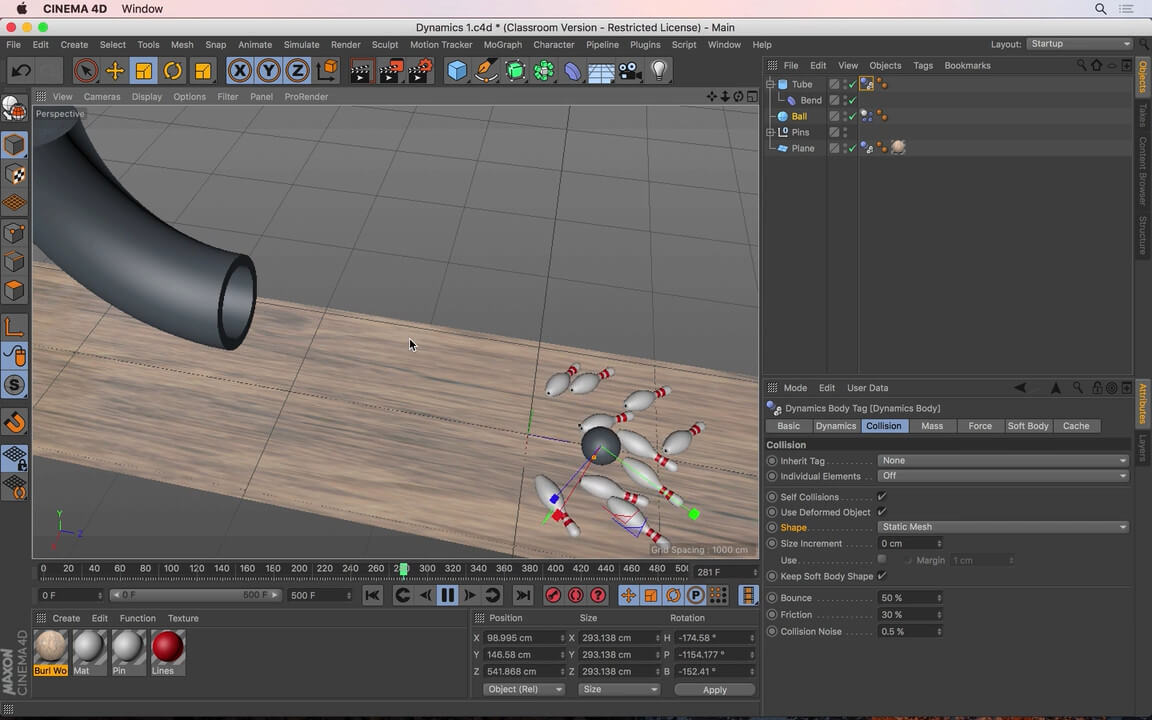Image resolution: width=1152 pixels, height=720 pixels.
Task: Enable the Self Collisions checkbox
Action: 881,497
